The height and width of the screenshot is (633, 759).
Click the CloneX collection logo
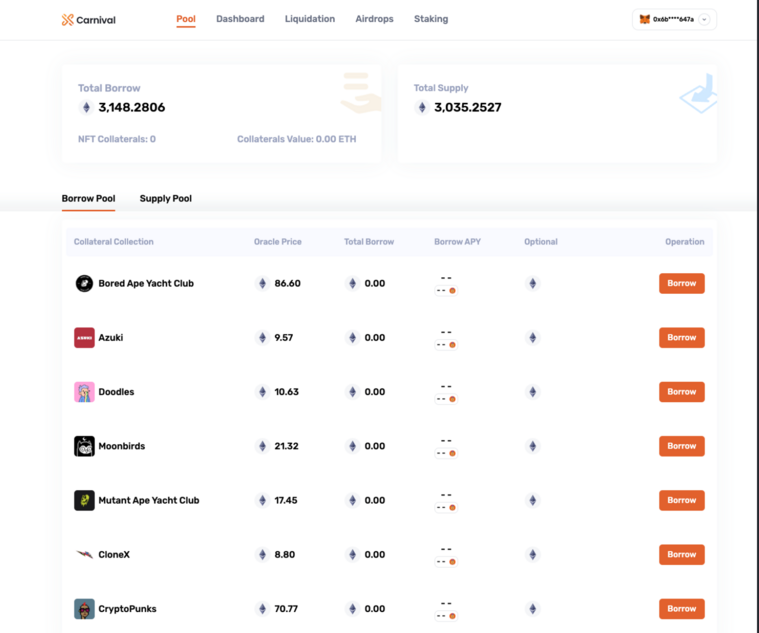click(84, 554)
